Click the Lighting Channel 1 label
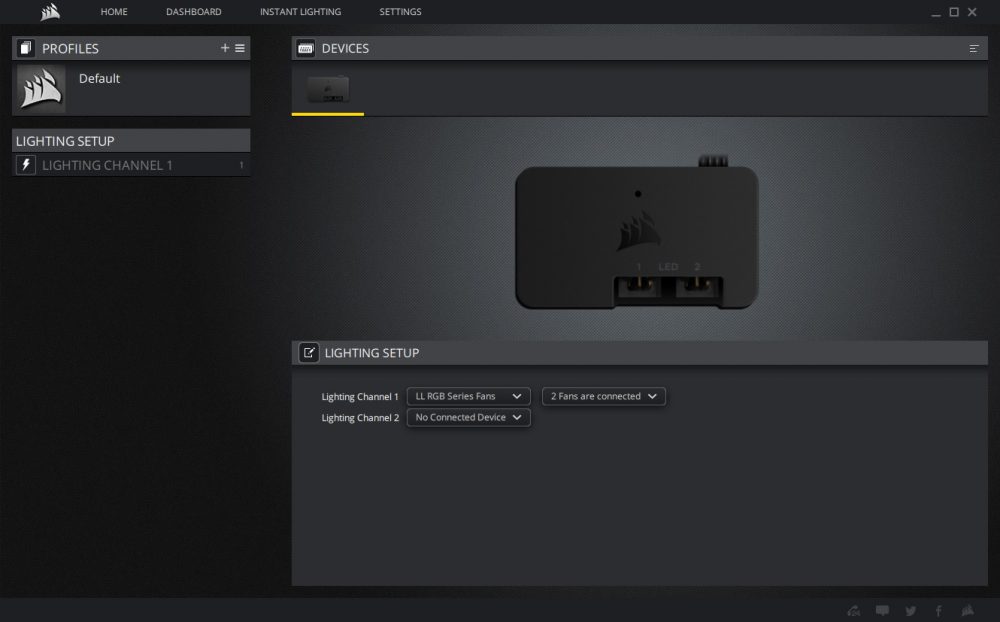This screenshot has height=622, width=1000. pos(360,397)
